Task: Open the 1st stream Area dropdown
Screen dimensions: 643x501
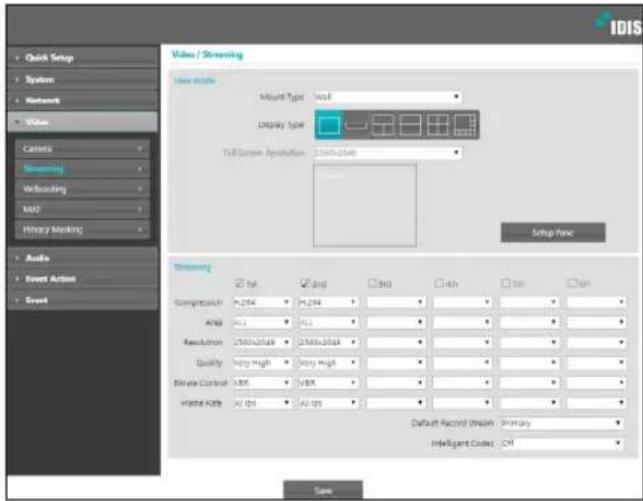Action: pos(262,322)
